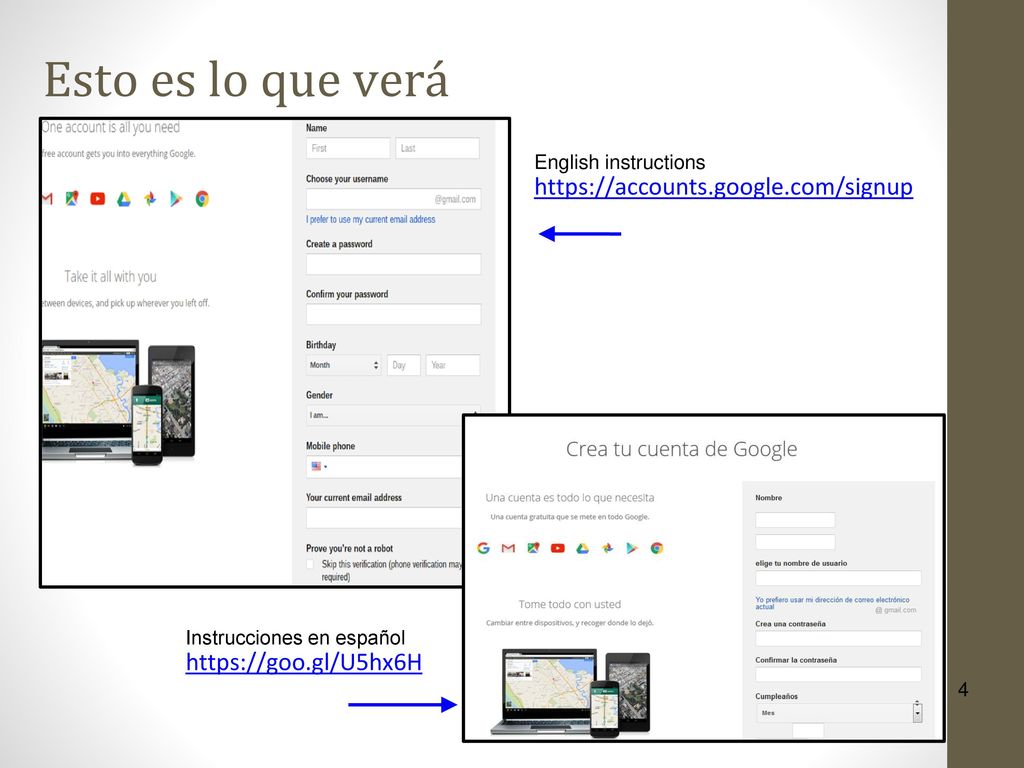Click the Last name field
1024x768 pixels.
(437, 148)
